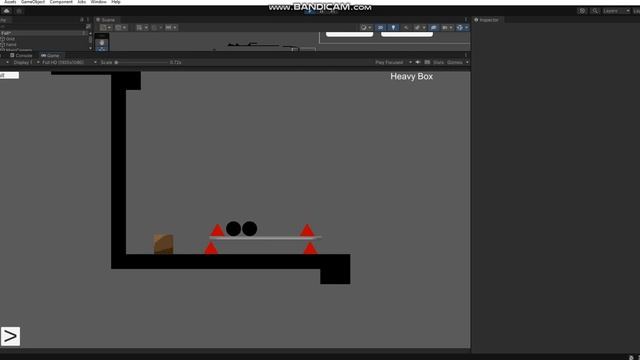Expand the Game Gizmos dropdown arrow
This screenshot has height=360, width=640.
(467, 62)
